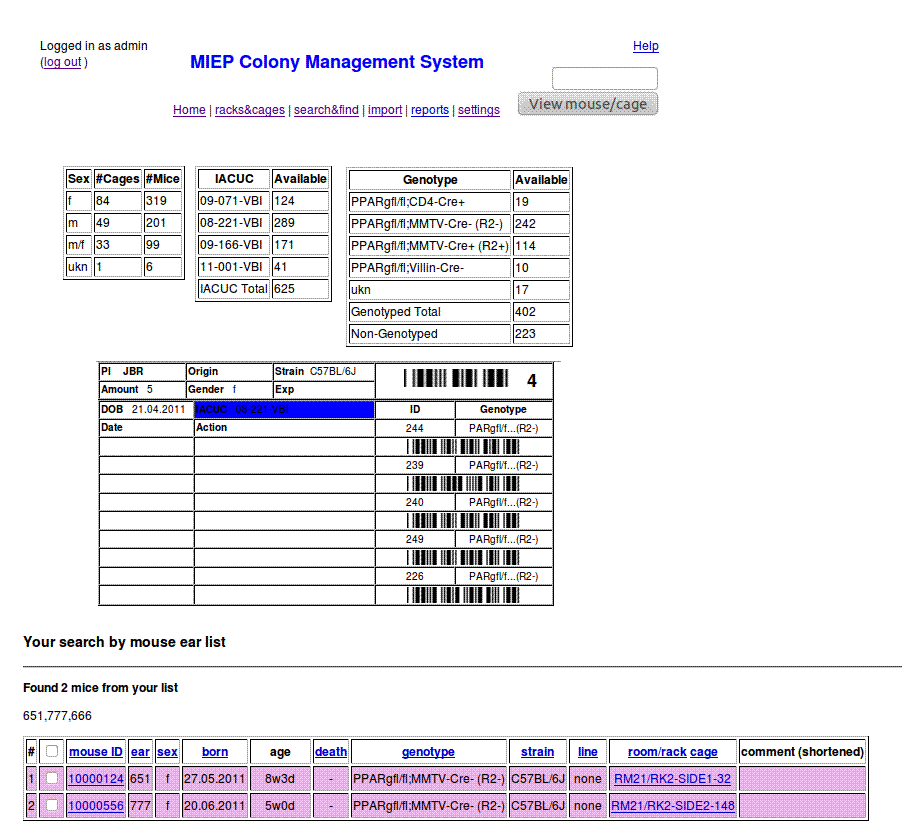The width and height of the screenshot is (902, 835).
Task: Open mouse record 10000124
Action: pyautogui.click(x=96, y=779)
